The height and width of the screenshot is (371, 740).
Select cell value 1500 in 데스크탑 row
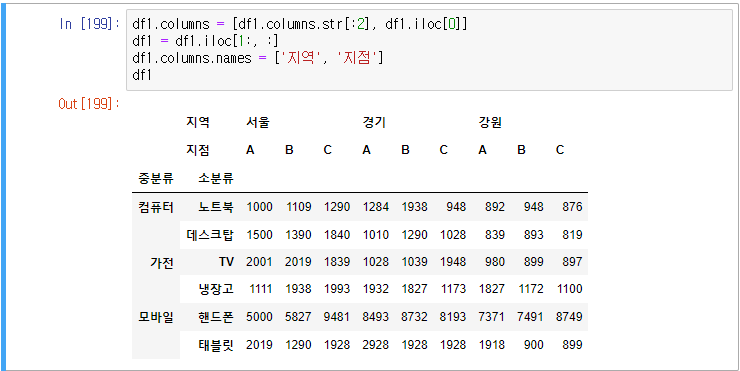pos(259,235)
